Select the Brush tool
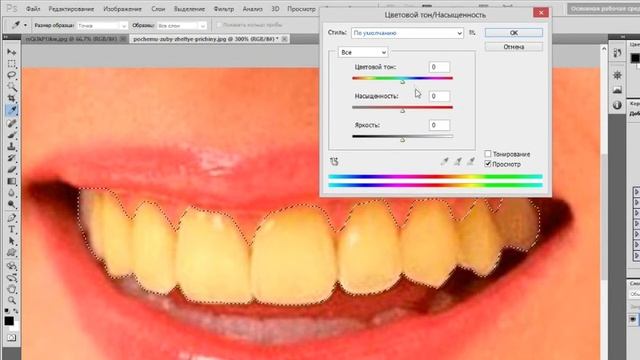640x360 pixels. pos(11,135)
